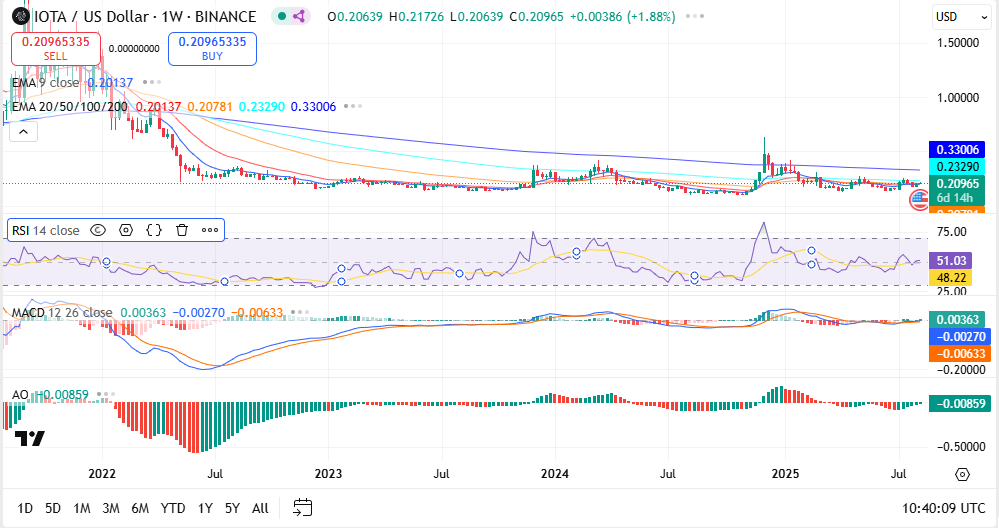Image resolution: width=999 pixels, height=528 pixels.
Task: Click the BUY price button
Action: coord(212,48)
